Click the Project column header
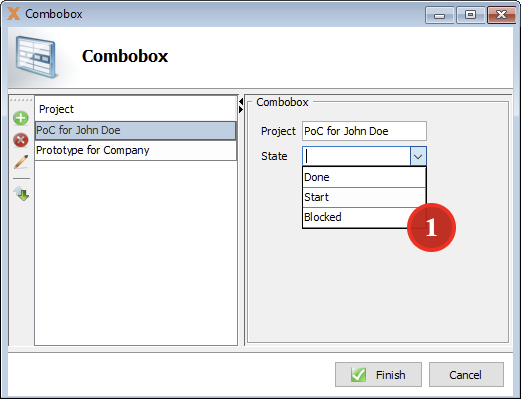Image resolution: width=522 pixels, height=400 pixels. coord(135,109)
